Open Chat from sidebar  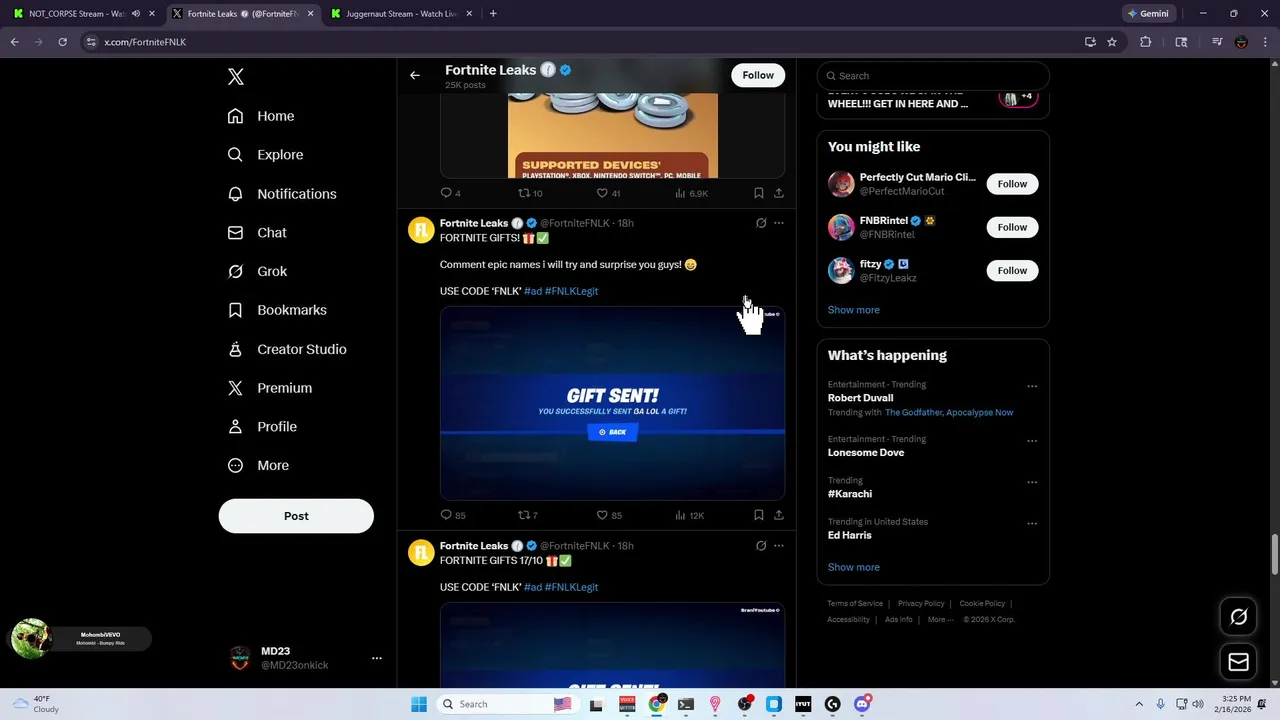[257, 233]
